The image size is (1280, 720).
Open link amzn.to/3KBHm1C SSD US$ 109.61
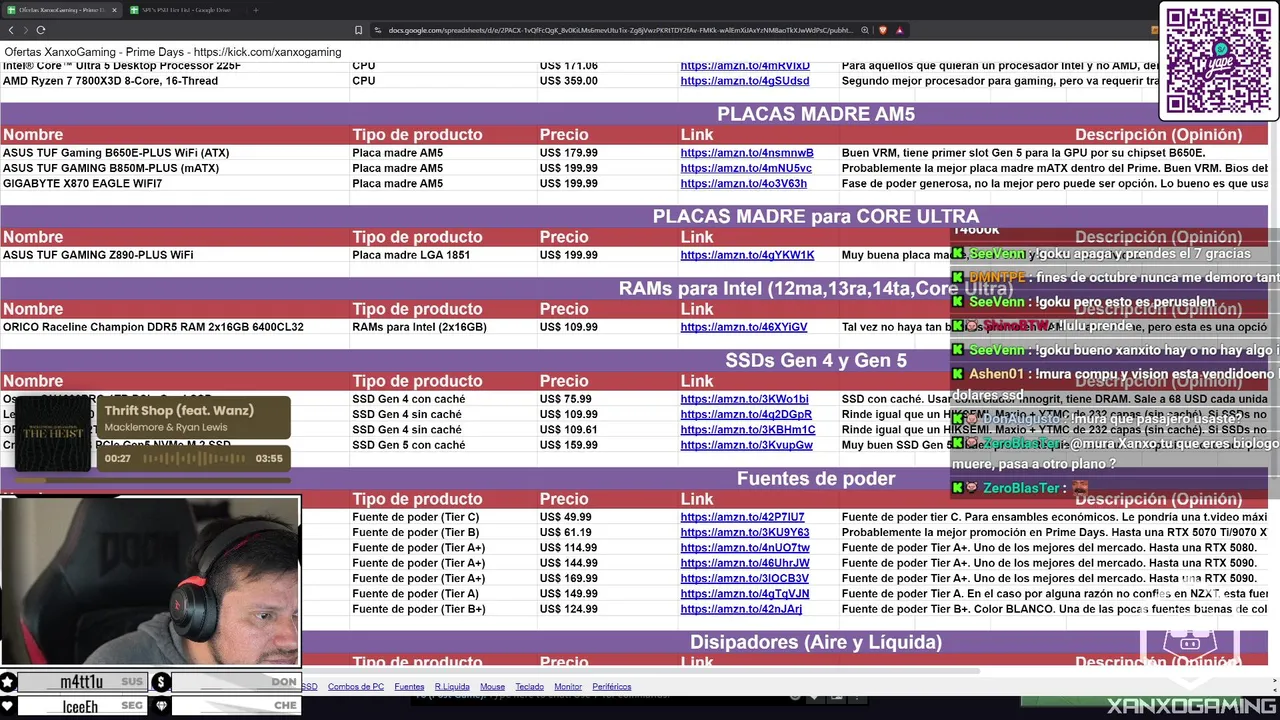point(748,430)
